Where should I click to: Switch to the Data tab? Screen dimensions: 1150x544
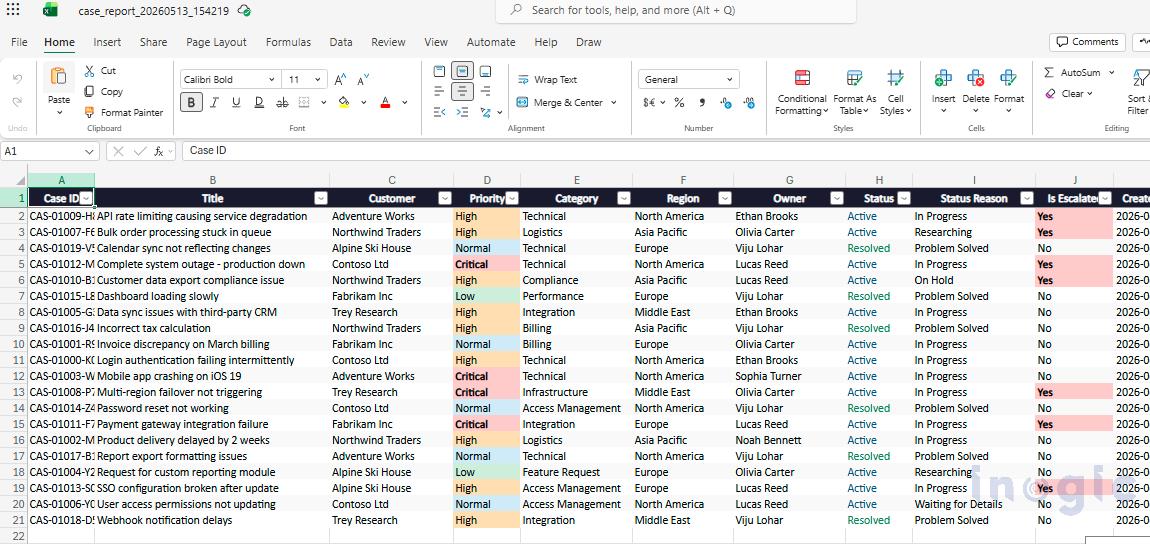341,43
